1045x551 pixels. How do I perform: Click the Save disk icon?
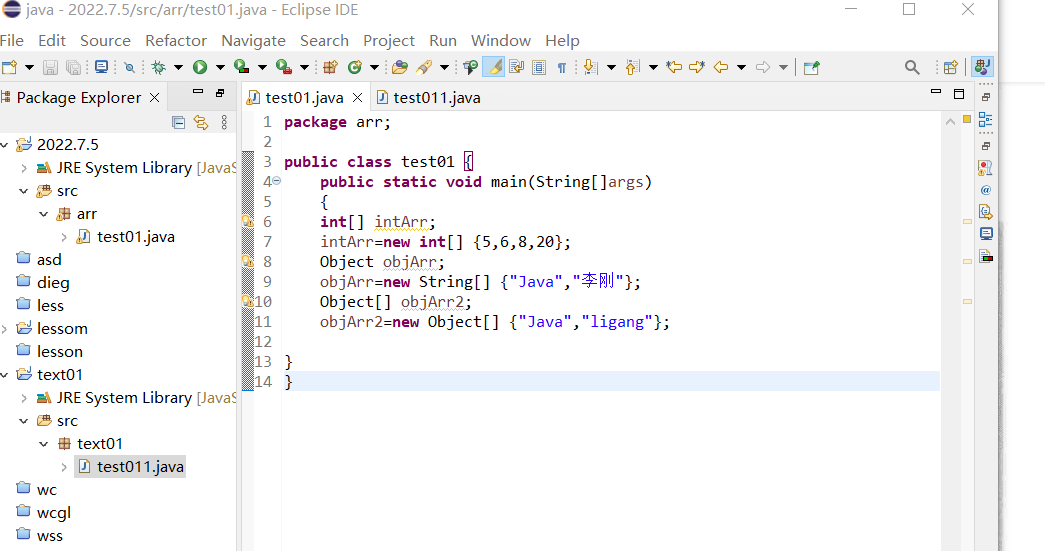[x=50, y=67]
